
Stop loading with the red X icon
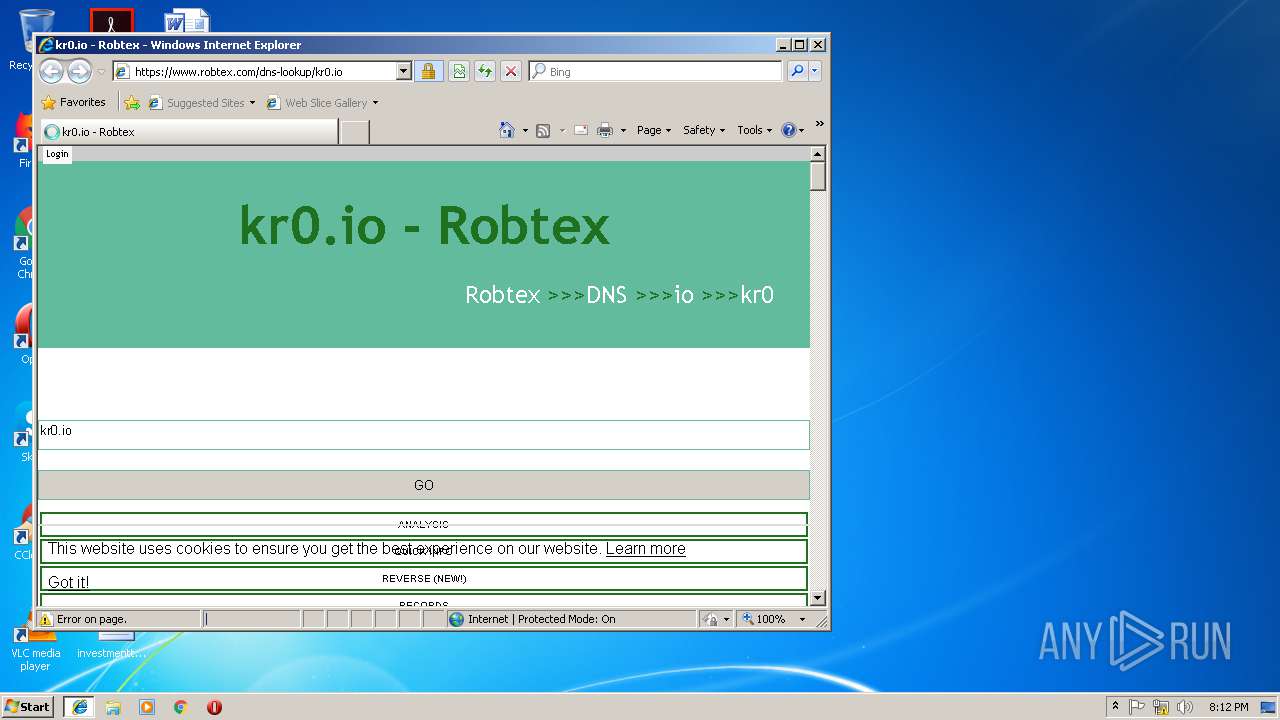511,71
